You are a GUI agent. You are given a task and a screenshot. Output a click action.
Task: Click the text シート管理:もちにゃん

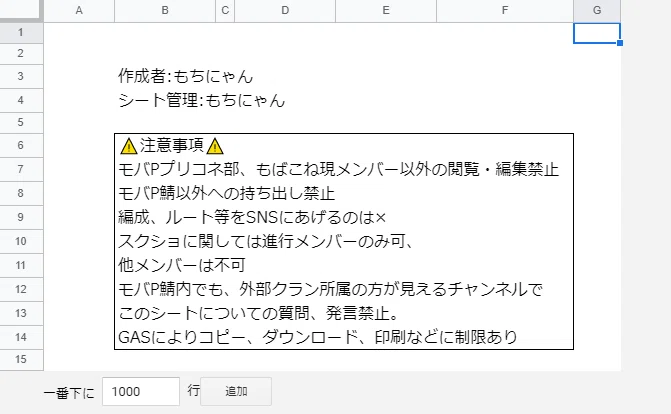202,101
